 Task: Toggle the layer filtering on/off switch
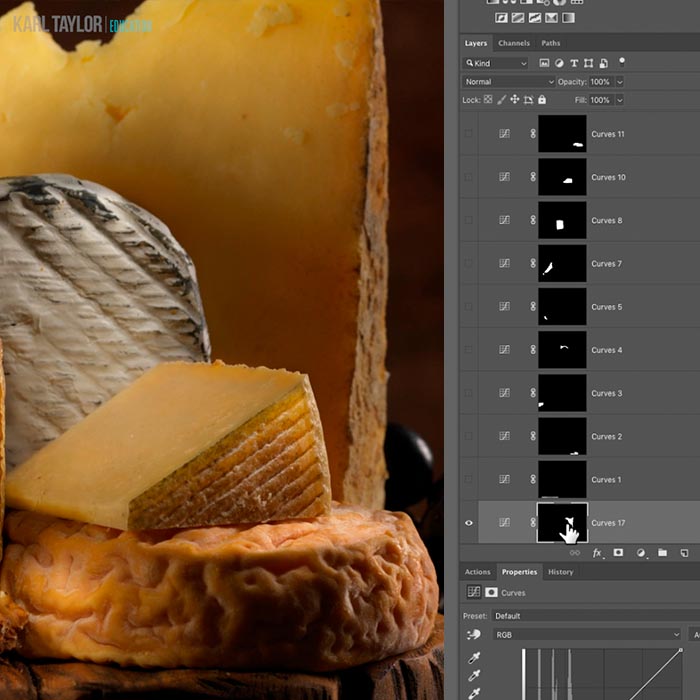[x=621, y=62]
